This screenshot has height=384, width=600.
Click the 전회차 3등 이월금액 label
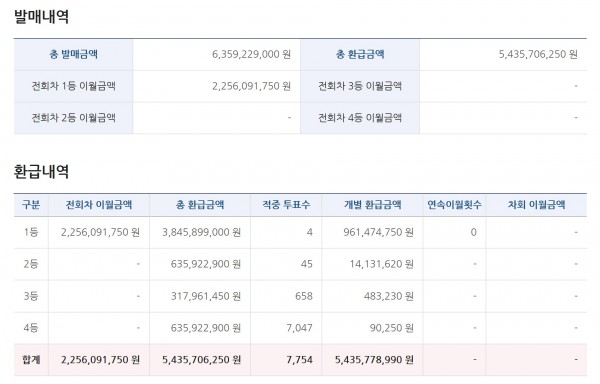point(360,86)
